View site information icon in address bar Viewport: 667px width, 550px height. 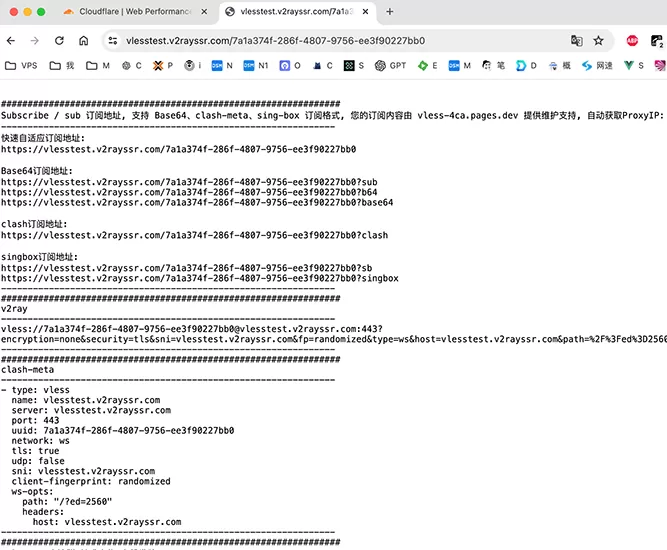point(113,41)
